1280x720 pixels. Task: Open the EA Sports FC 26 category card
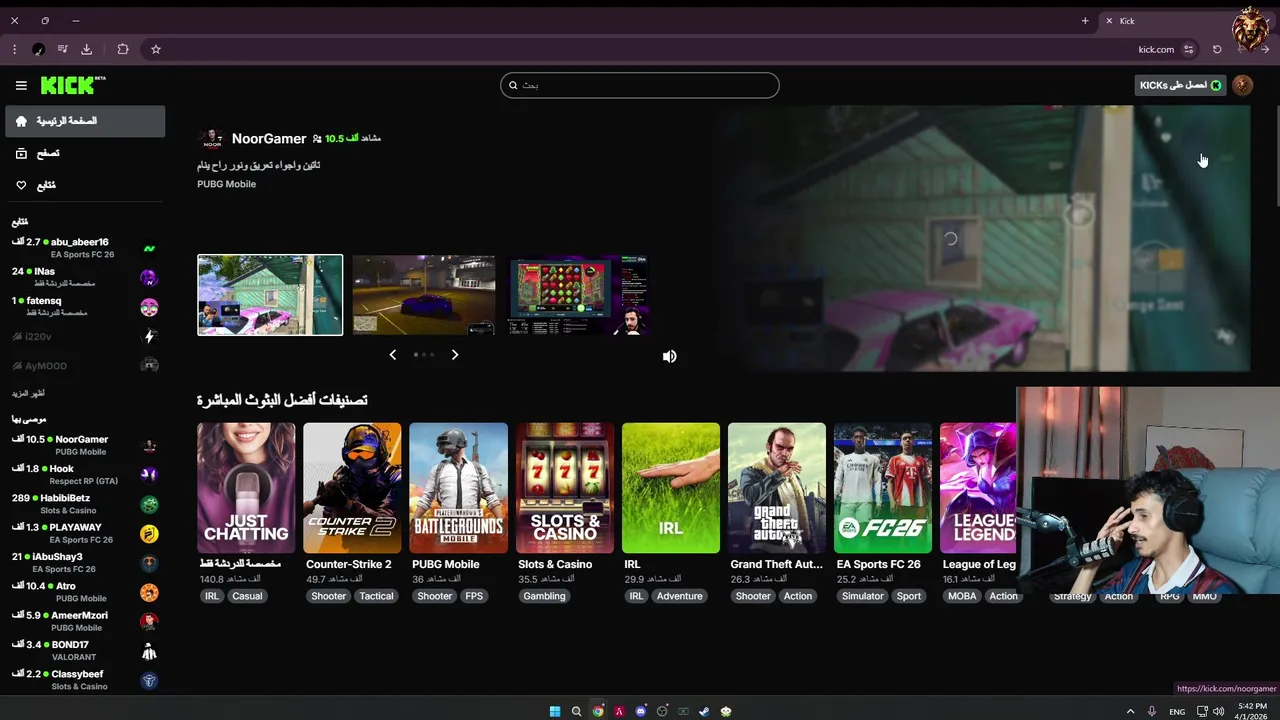(x=883, y=488)
